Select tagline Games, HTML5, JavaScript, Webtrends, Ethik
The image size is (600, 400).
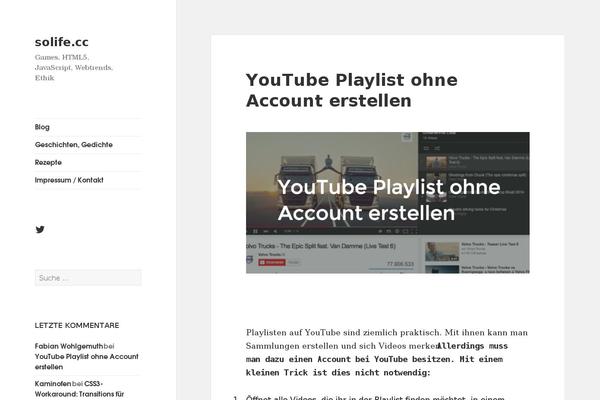tap(74, 67)
